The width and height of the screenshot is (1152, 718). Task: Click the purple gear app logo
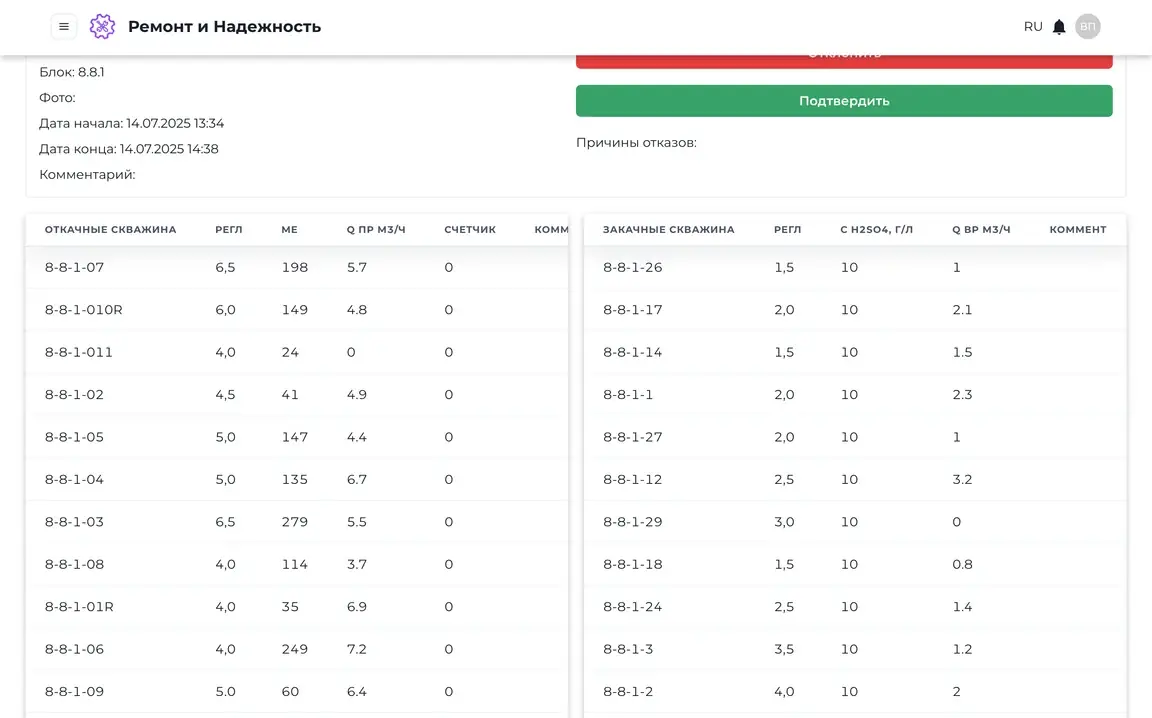(x=102, y=26)
